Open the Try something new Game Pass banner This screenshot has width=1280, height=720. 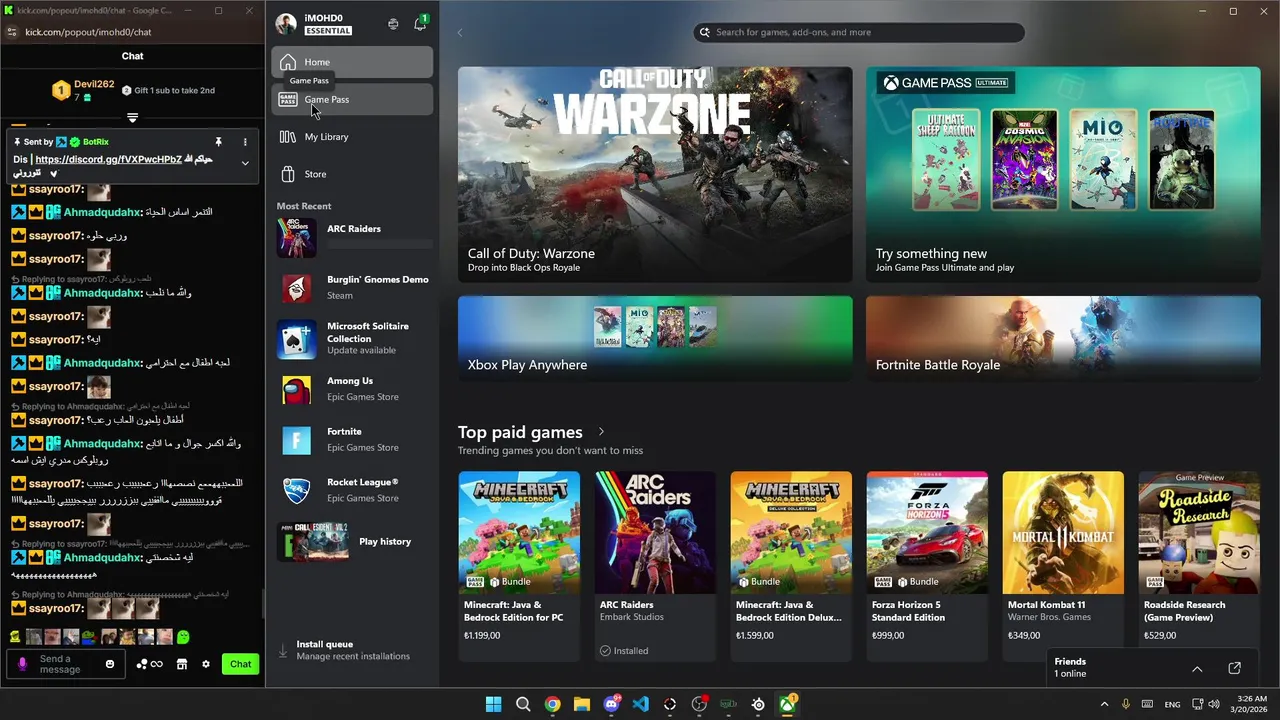(1063, 174)
